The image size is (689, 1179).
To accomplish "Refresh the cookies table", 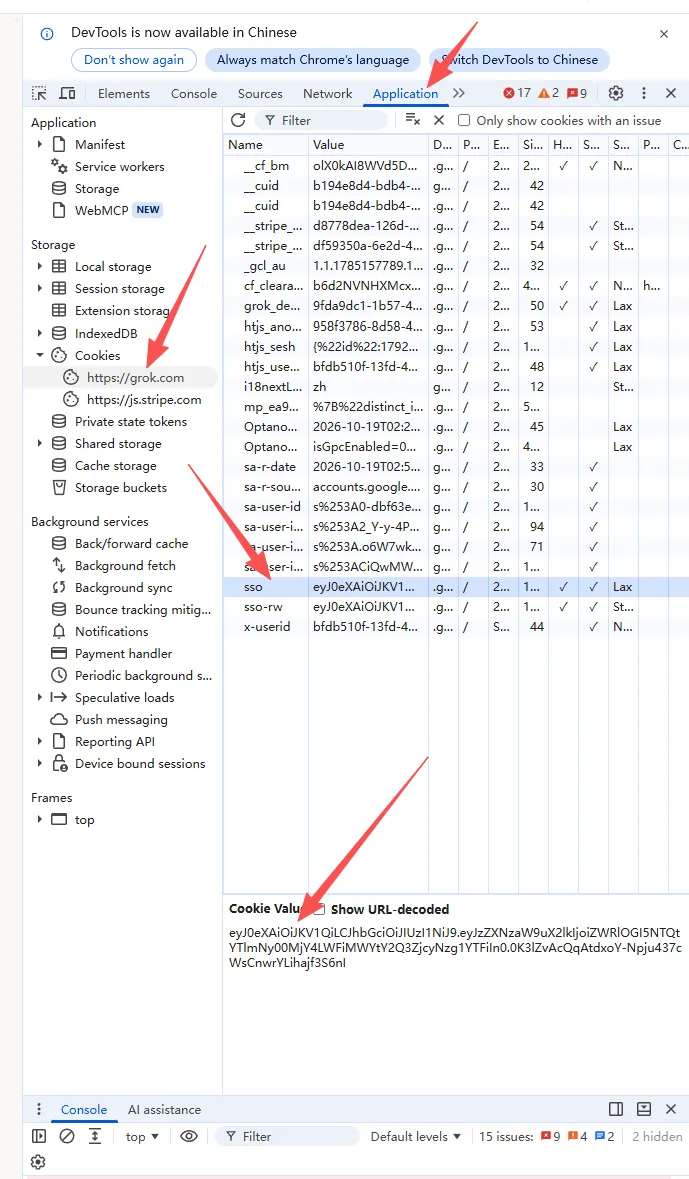I will click(238, 120).
